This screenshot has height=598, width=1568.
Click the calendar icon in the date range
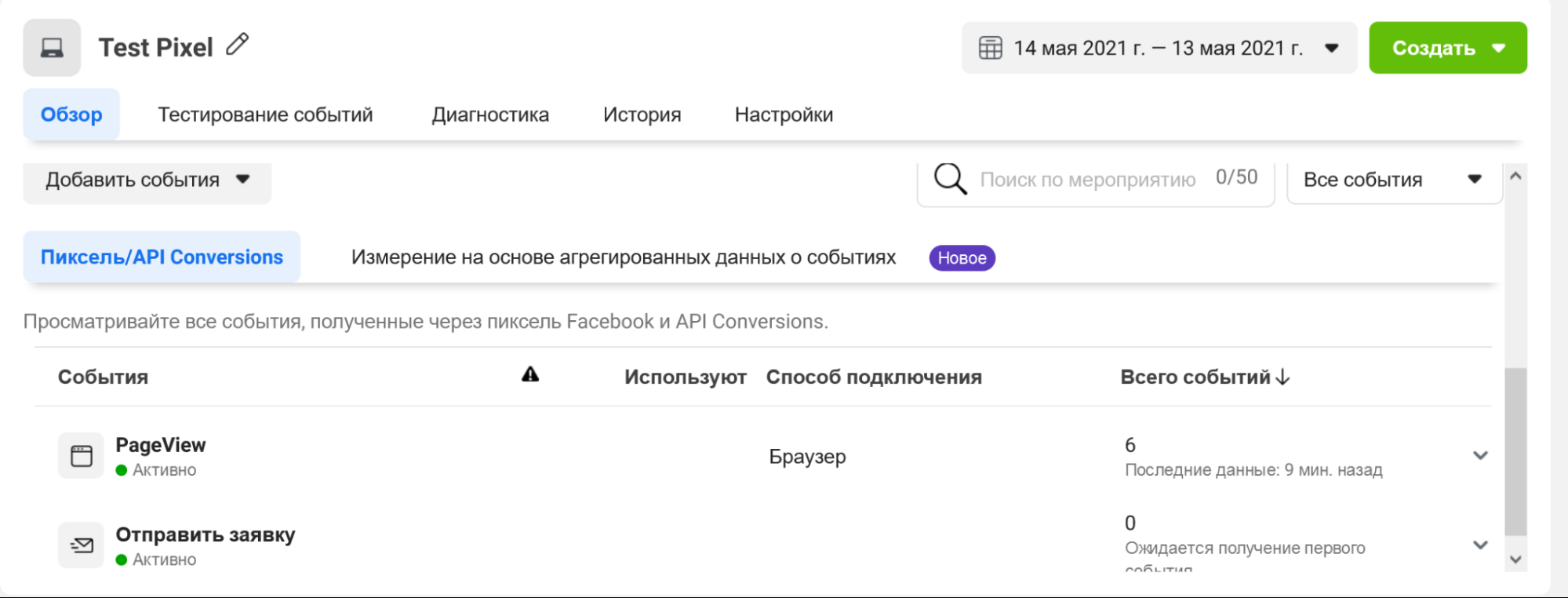tap(990, 48)
